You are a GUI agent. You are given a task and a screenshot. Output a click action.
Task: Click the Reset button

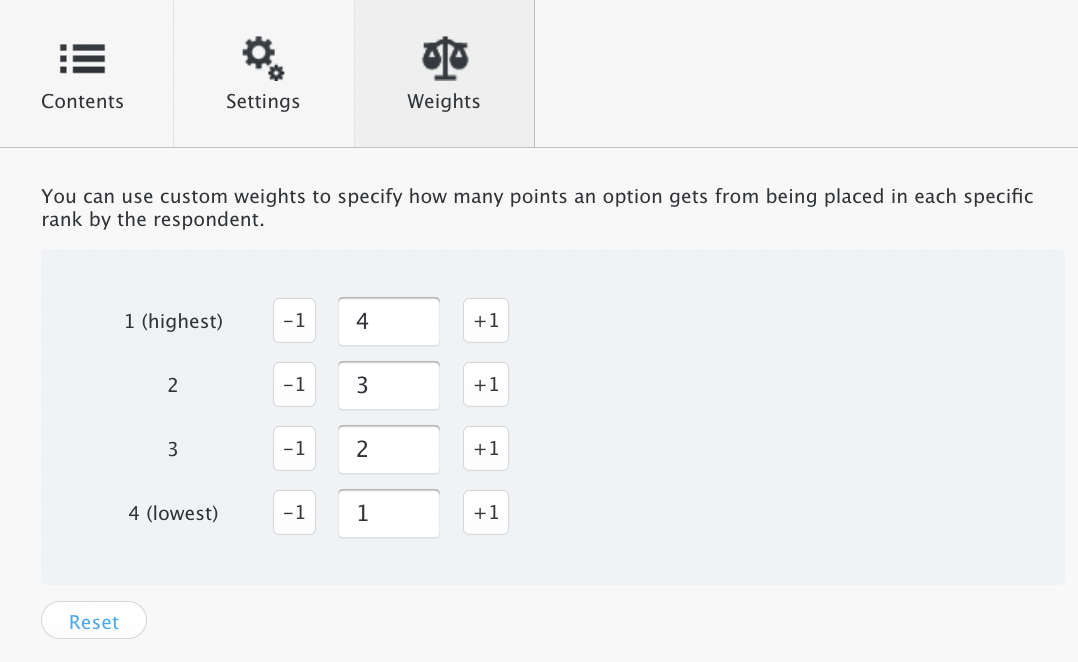pyautogui.click(x=93, y=620)
